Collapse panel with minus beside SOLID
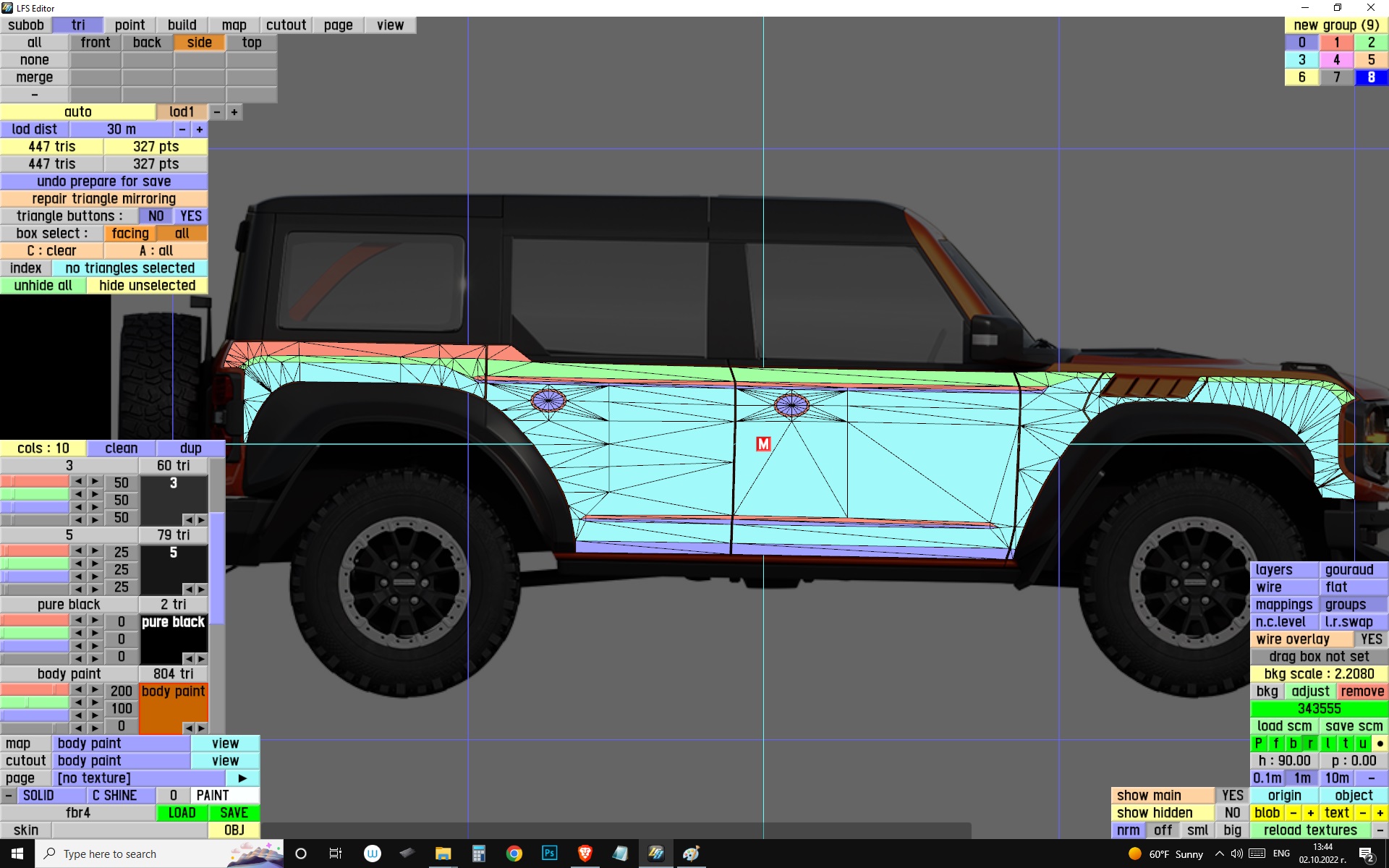This screenshot has height=868, width=1389. [x=8, y=796]
